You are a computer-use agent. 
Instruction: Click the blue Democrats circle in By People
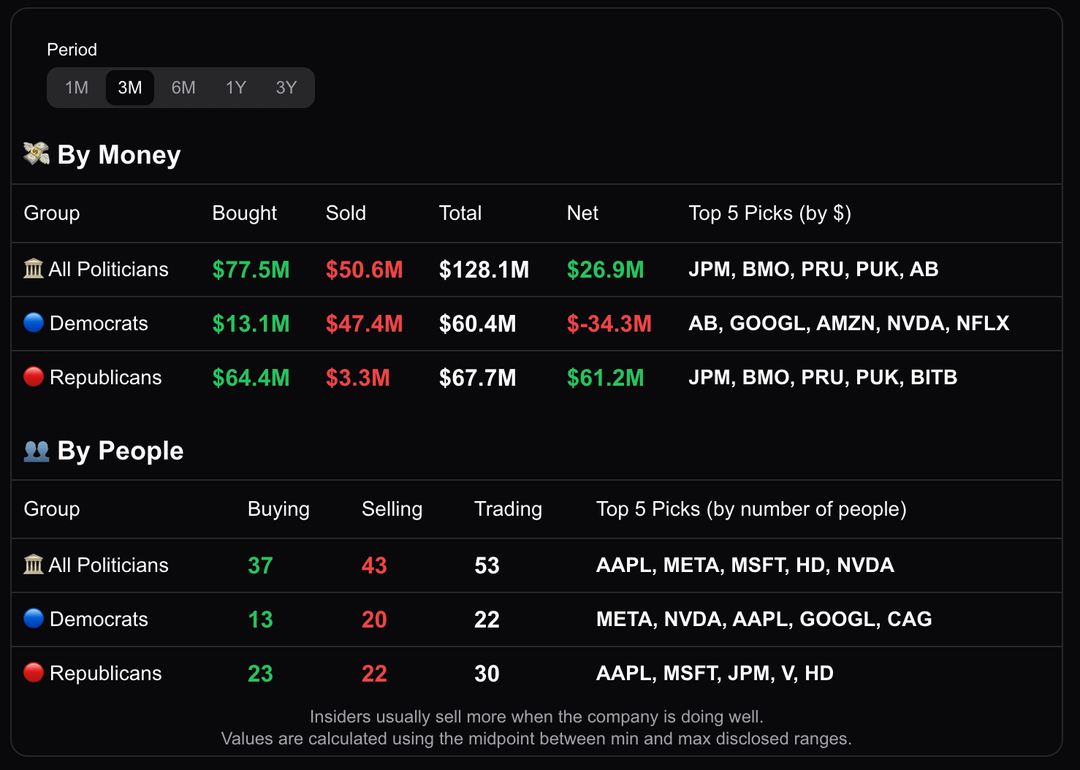33,619
